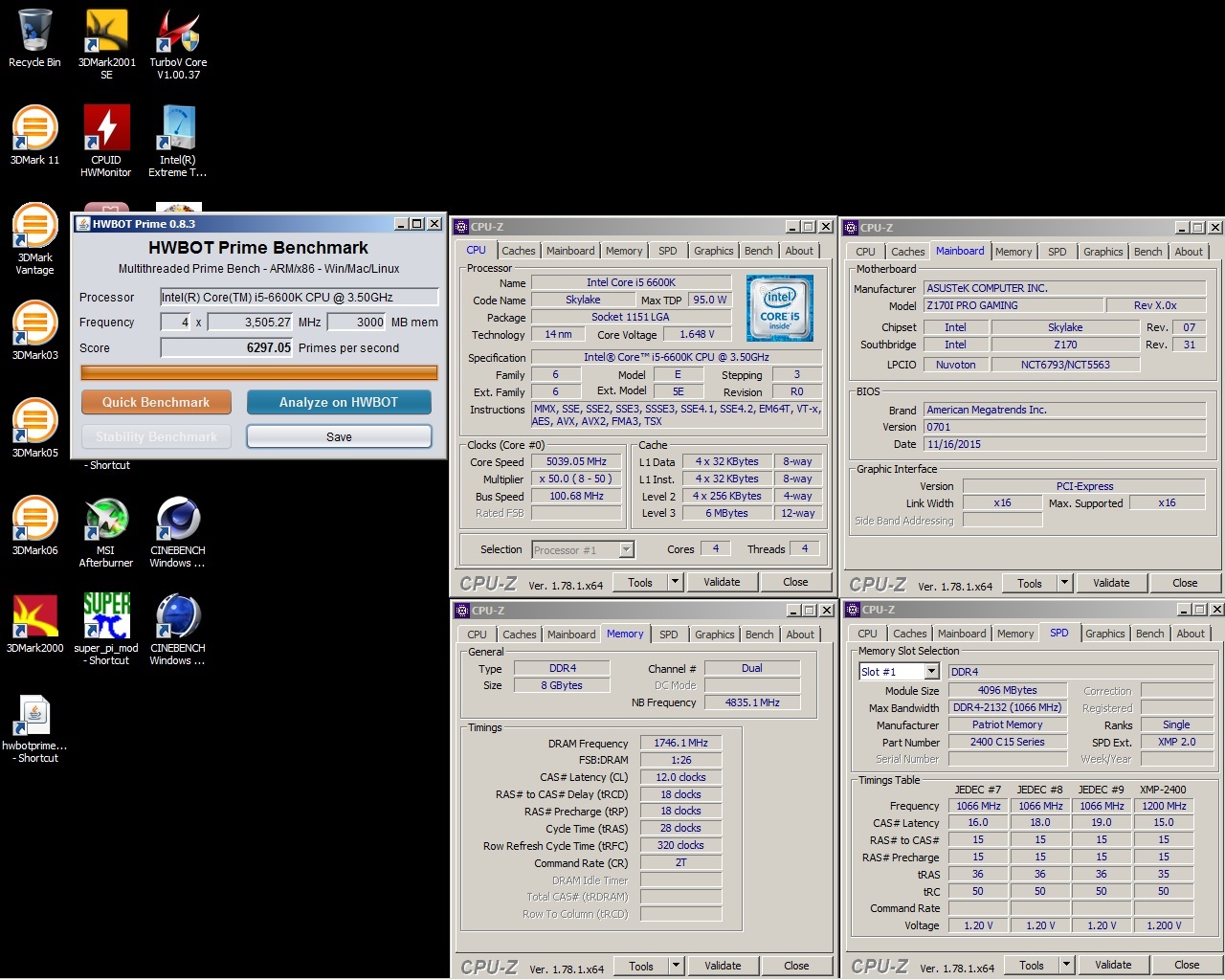Viewport: 1225px width, 980px height.
Task: Click CAS# Latency value 12.0 clocks
Action: pyautogui.click(x=680, y=777)
